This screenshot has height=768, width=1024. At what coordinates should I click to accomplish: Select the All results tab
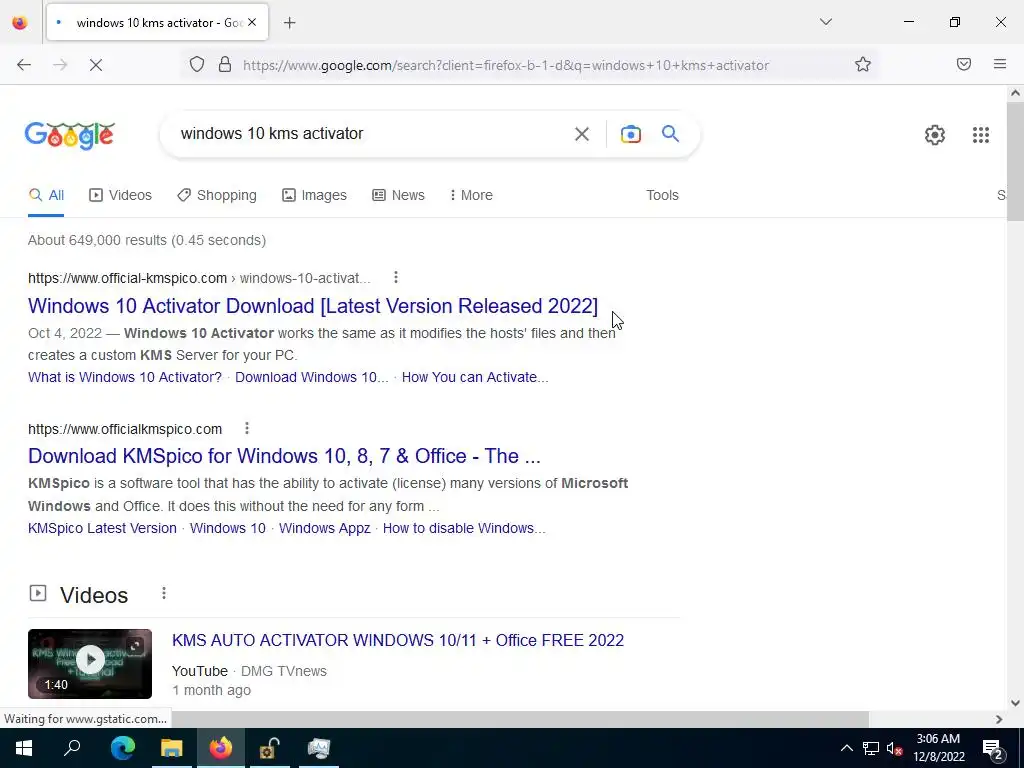coord(46,195)
